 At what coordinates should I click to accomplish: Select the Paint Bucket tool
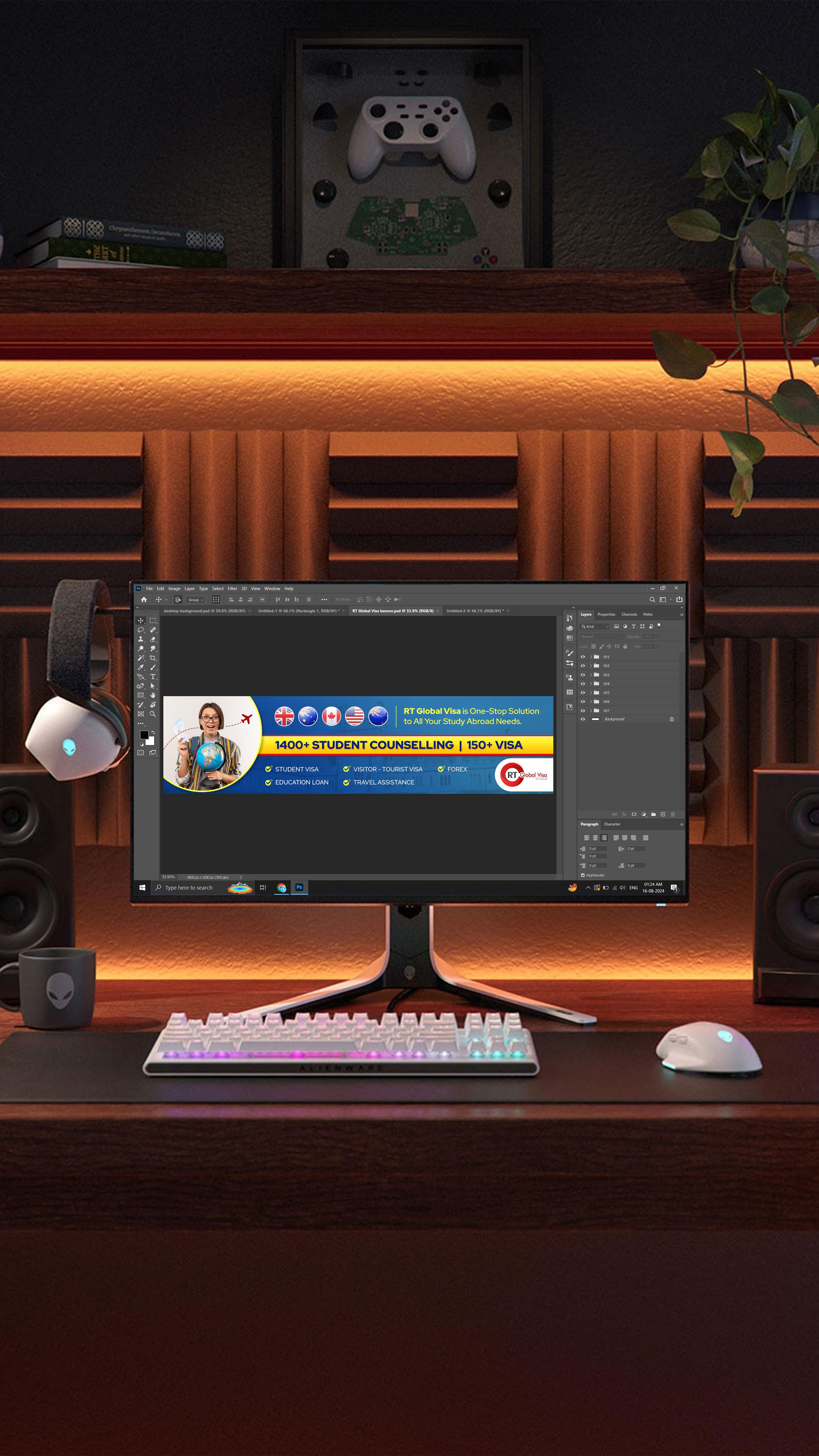[x=141, y=677]
